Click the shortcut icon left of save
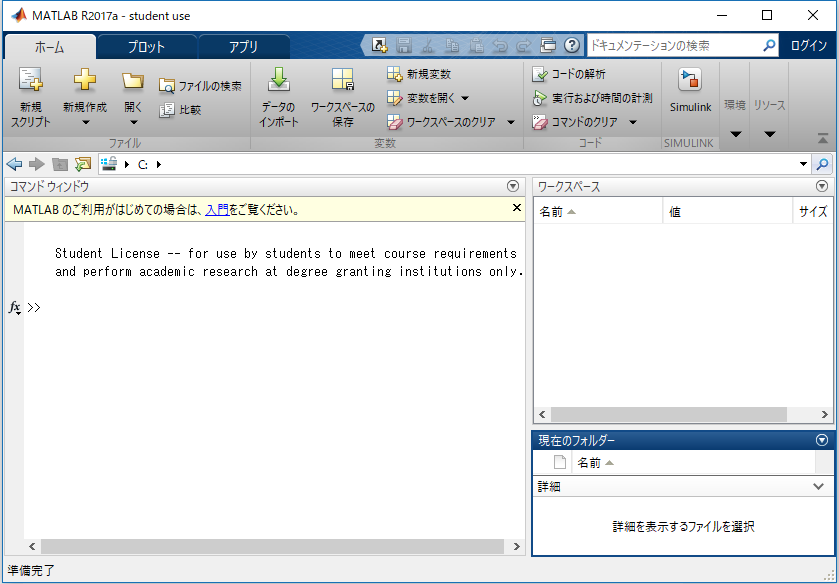 (379, 45)
